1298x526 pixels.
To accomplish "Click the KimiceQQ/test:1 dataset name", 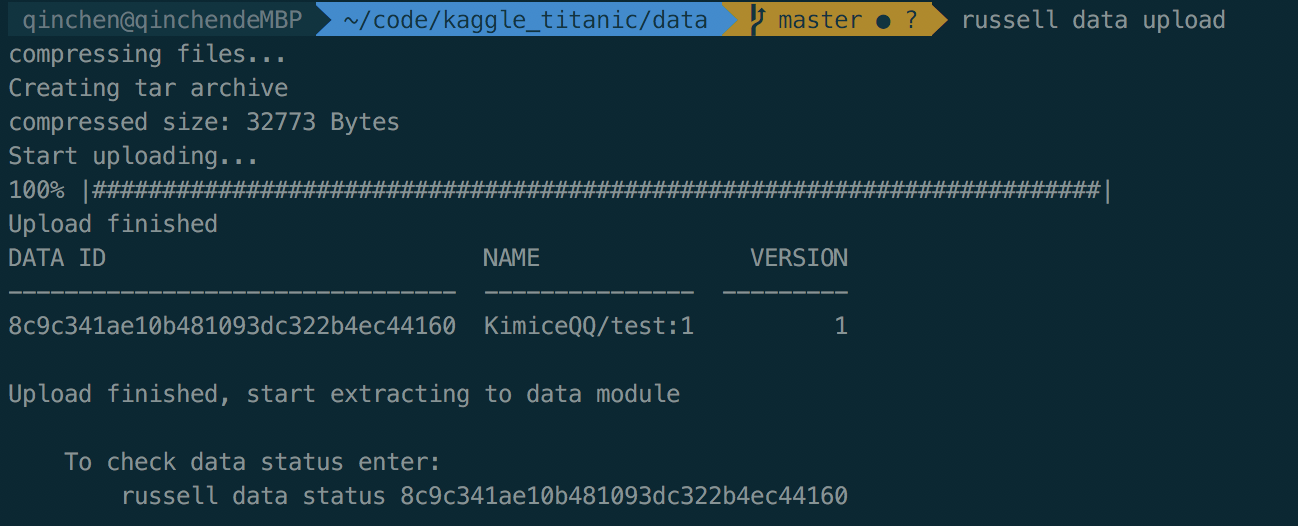I will 588,326.
